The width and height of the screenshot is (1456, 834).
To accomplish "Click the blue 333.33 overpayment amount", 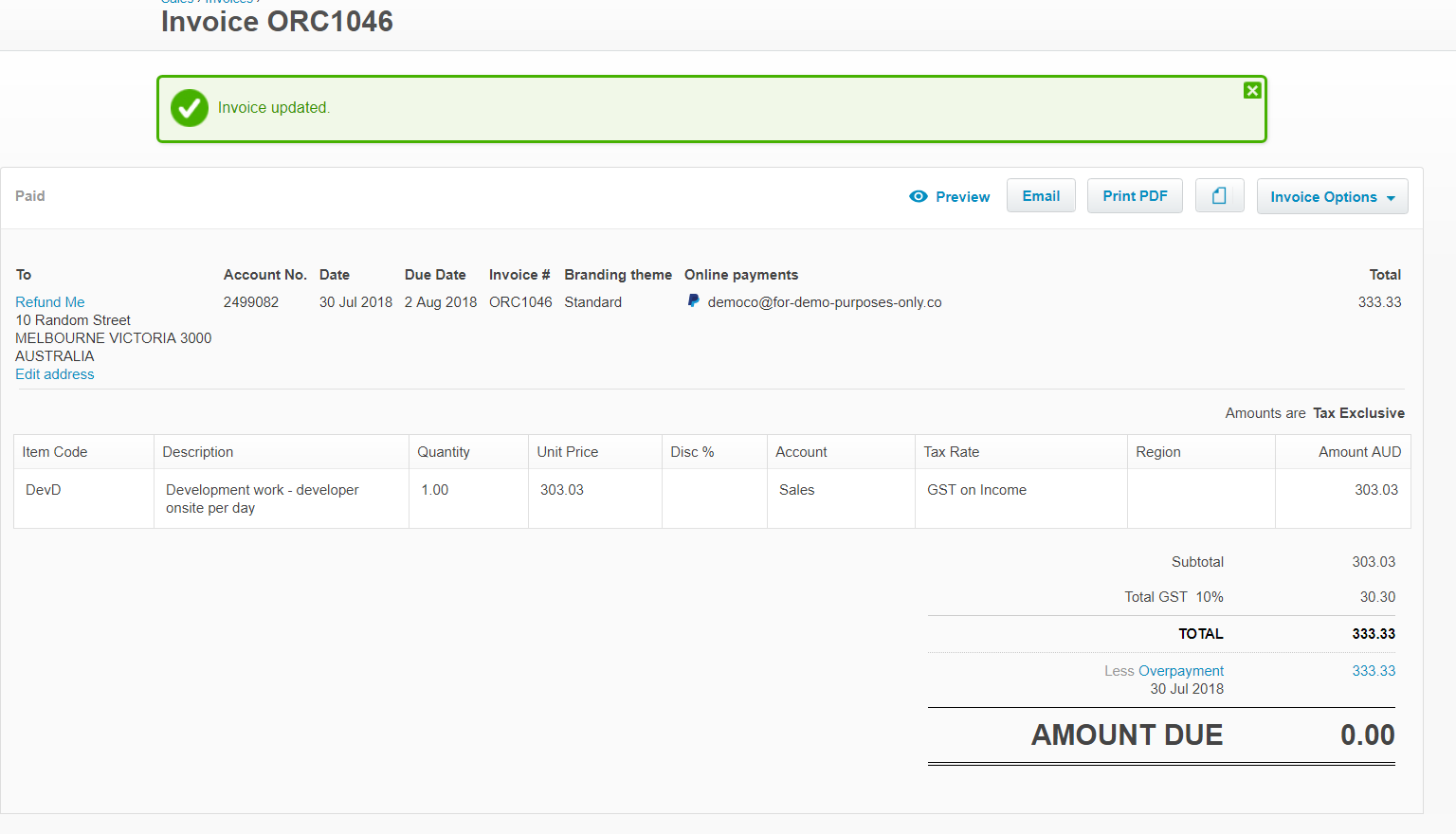I will point(1373,671).
